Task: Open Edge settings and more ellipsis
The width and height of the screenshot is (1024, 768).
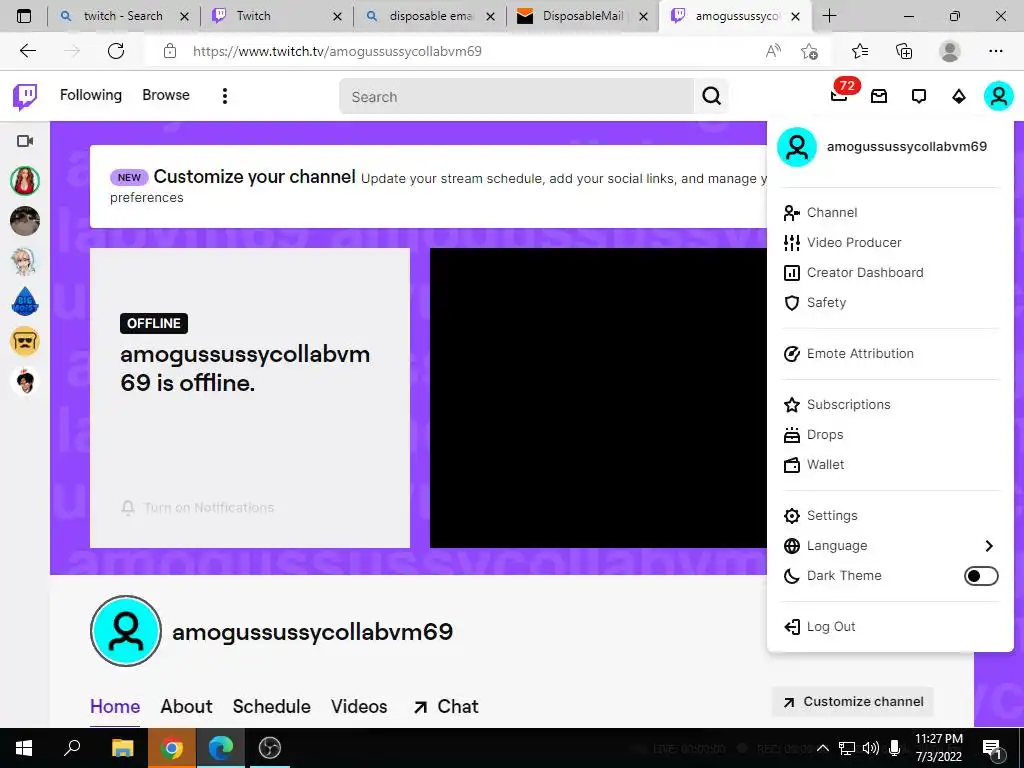Action: click(995, 51)
